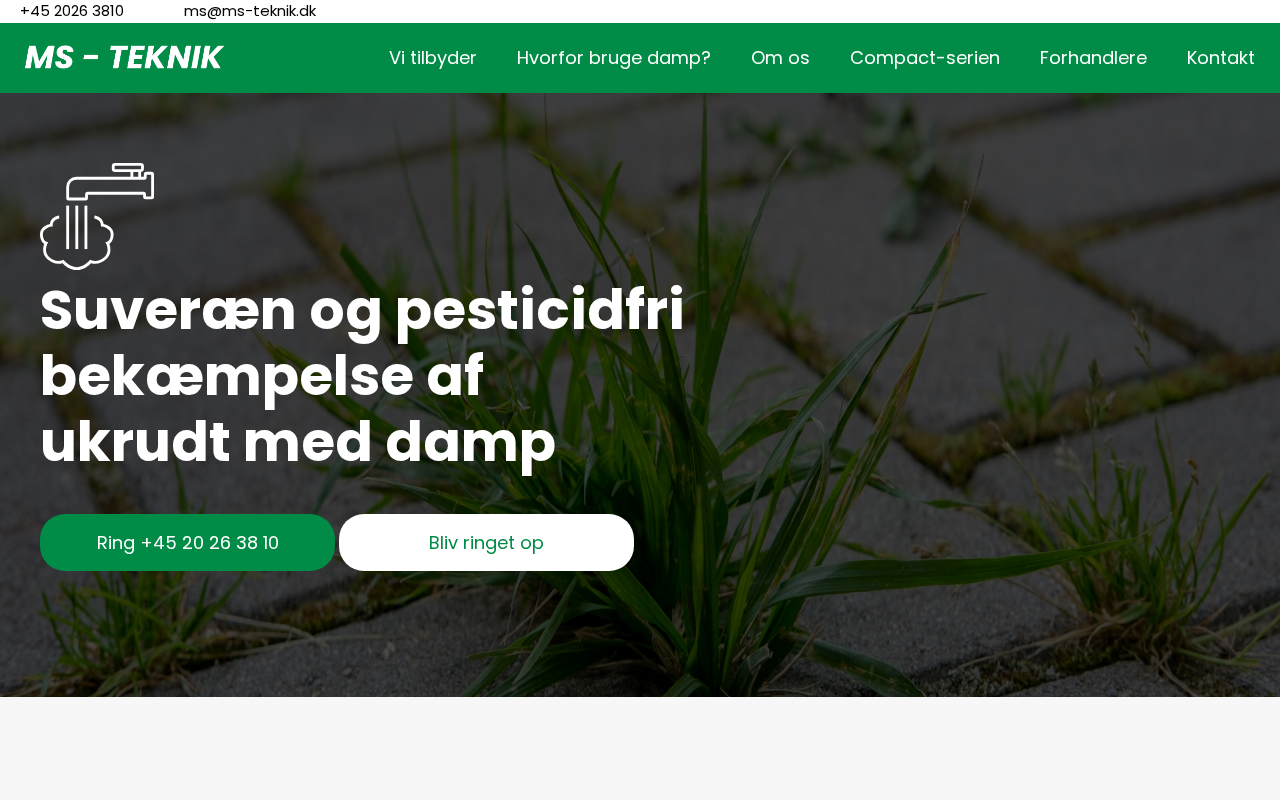Click phone number +45 2026 3810 in top bar
Screen dimensions: 1280x800
(x=72, y=11)
